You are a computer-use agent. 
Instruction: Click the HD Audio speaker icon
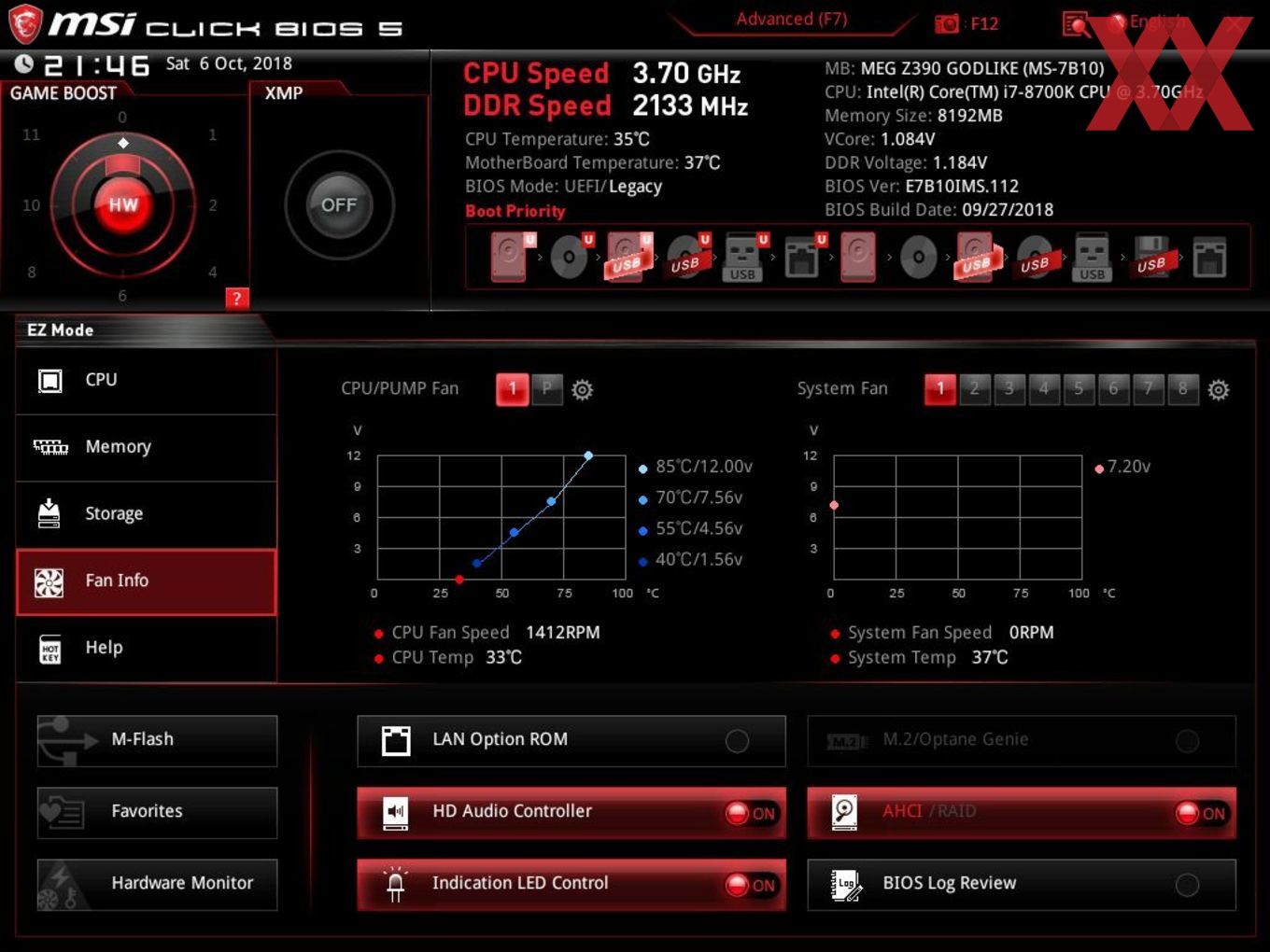point(396,813)
